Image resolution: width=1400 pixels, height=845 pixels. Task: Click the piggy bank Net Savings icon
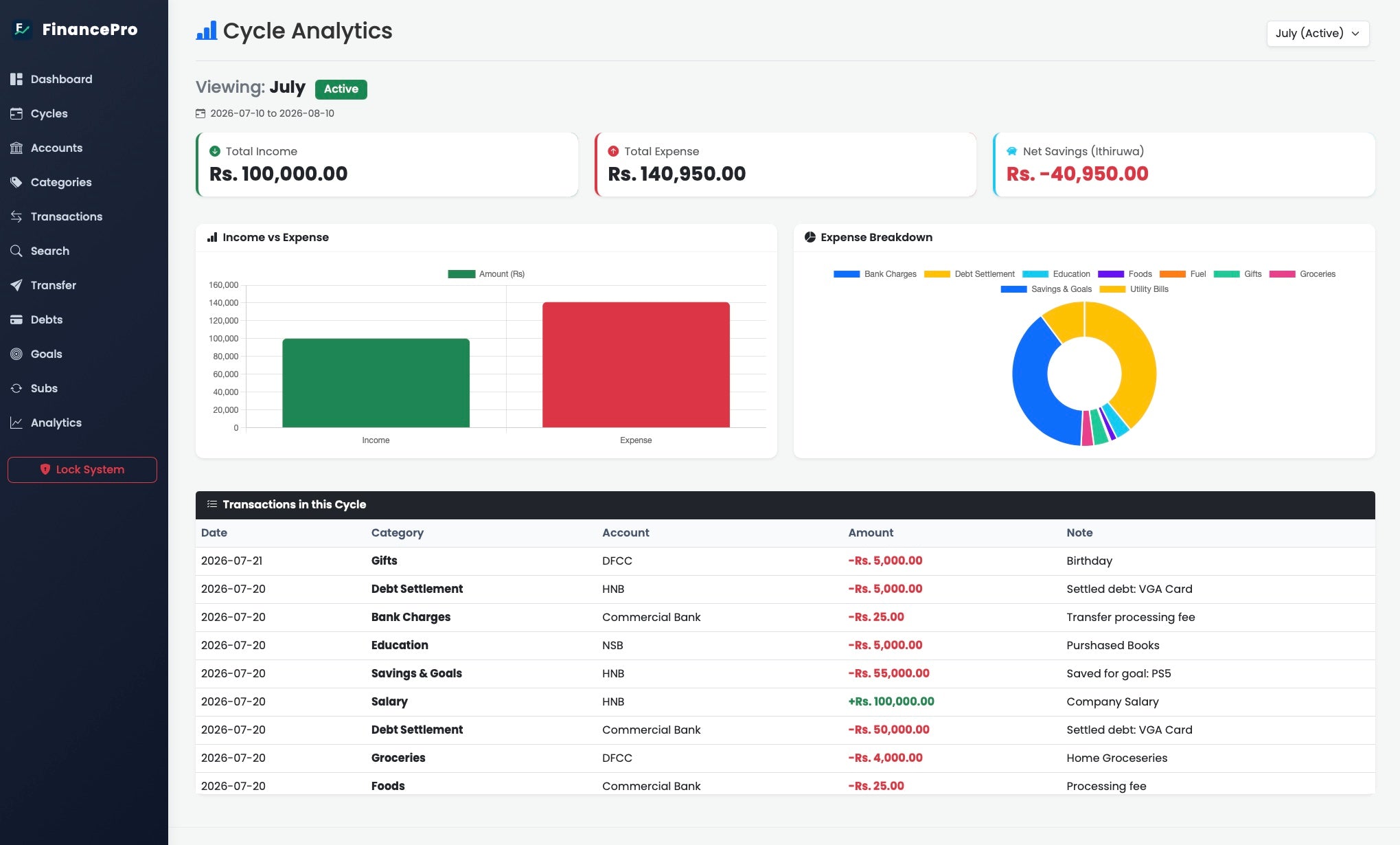(1012, 151)
